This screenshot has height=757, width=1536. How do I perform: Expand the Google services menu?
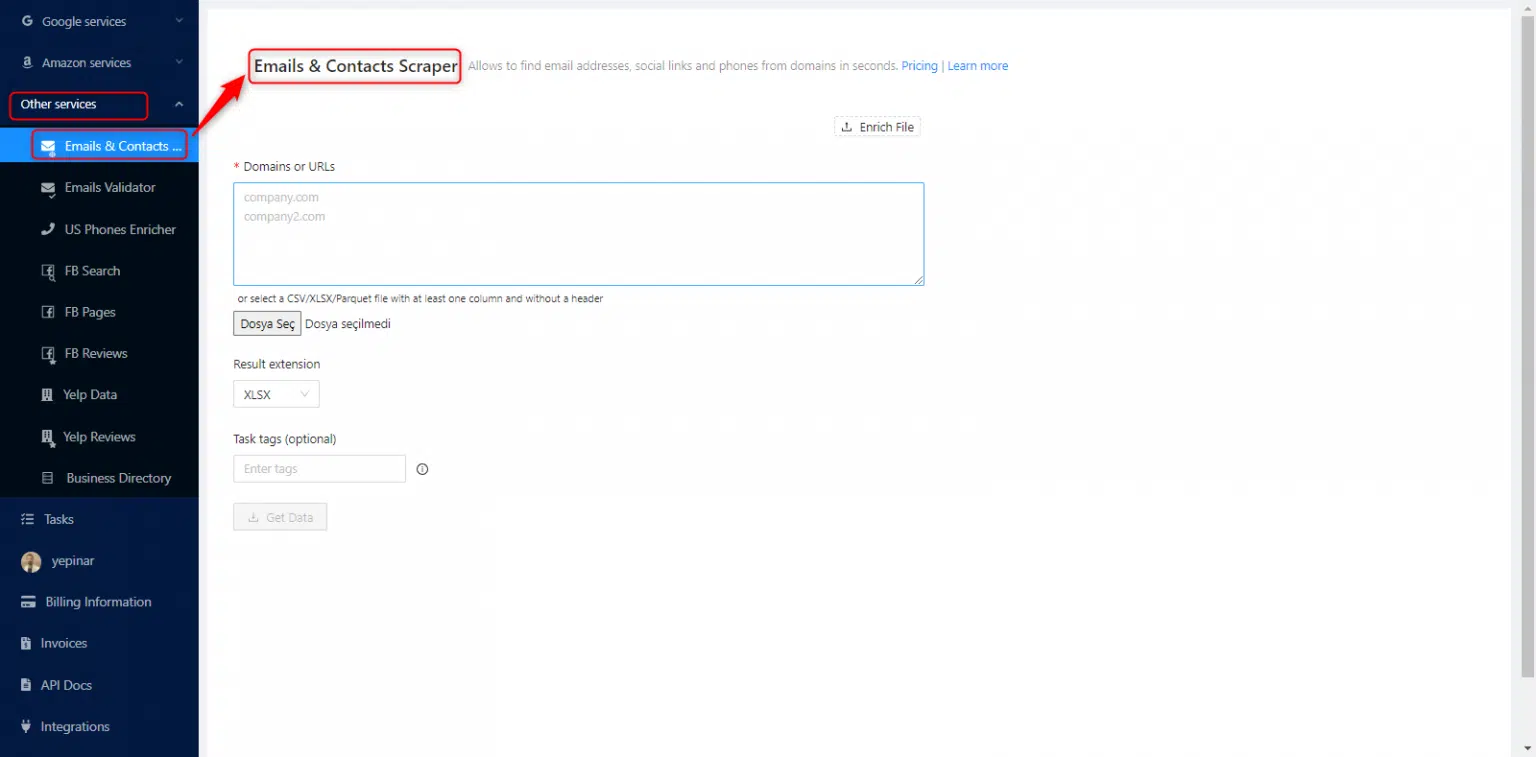[x=98, y=21]
